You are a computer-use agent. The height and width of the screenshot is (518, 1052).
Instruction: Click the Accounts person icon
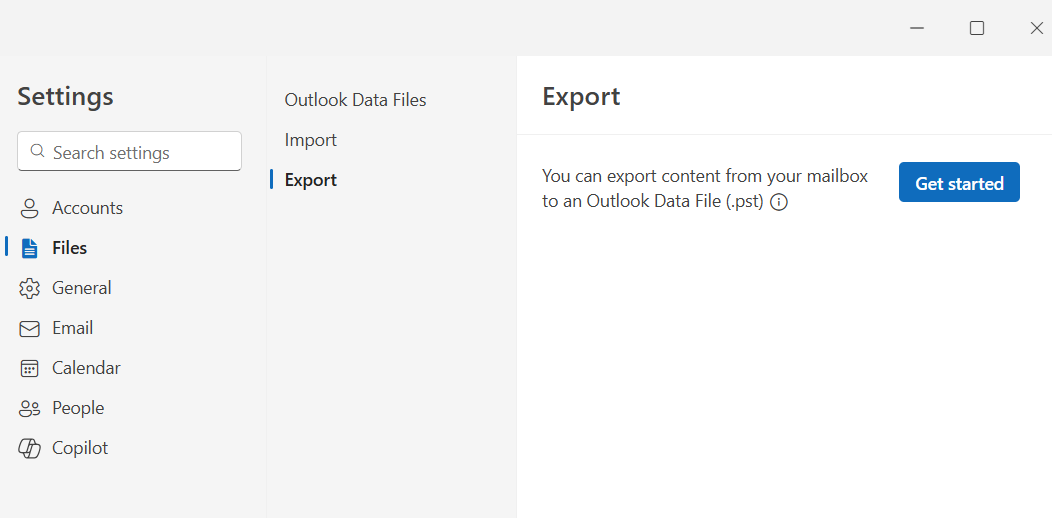click(30, 208)
